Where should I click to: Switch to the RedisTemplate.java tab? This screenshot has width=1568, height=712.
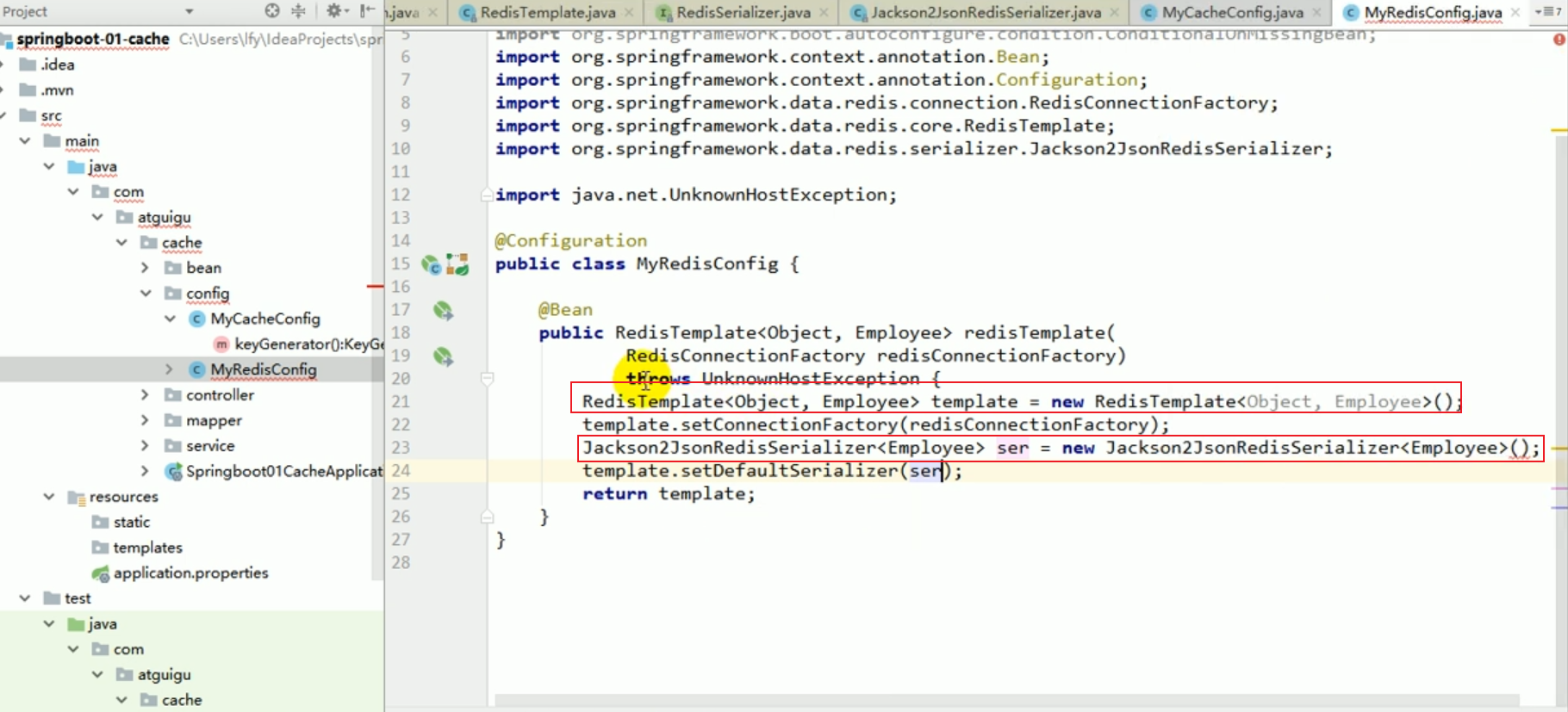(546, 12)
